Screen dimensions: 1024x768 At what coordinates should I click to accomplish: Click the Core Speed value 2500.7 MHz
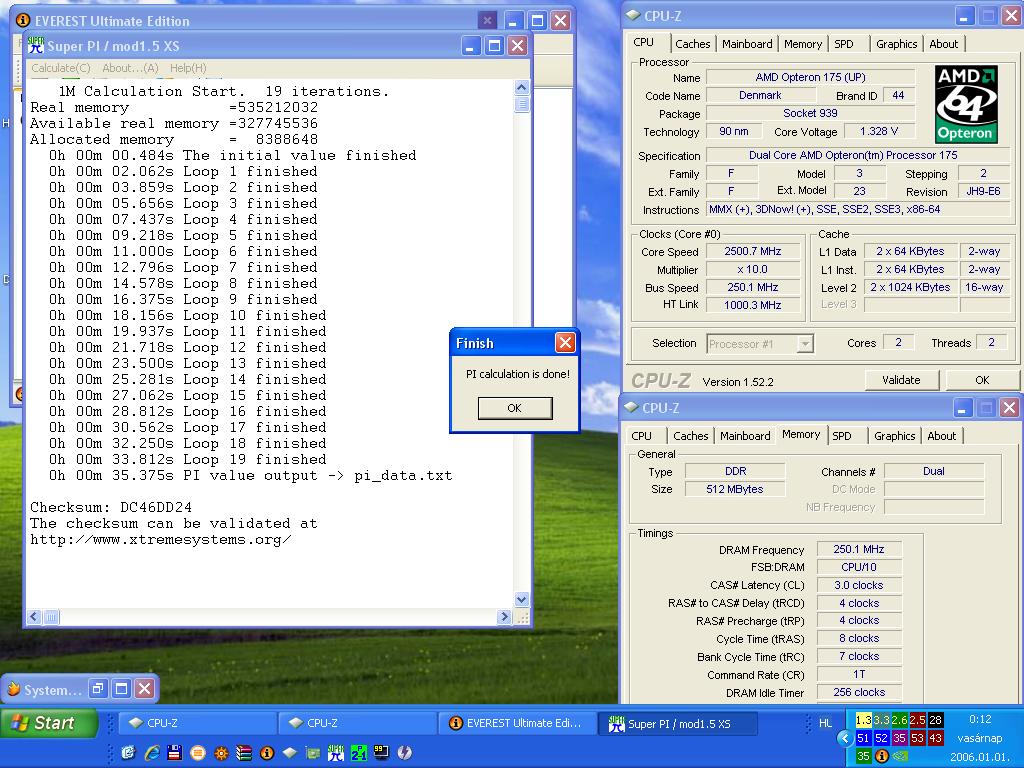pyautogui.click(x=753, y=251)
